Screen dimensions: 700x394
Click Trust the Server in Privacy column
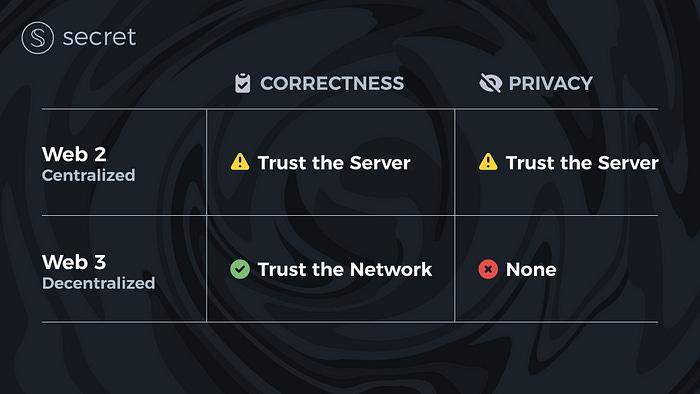click(582, 163)
